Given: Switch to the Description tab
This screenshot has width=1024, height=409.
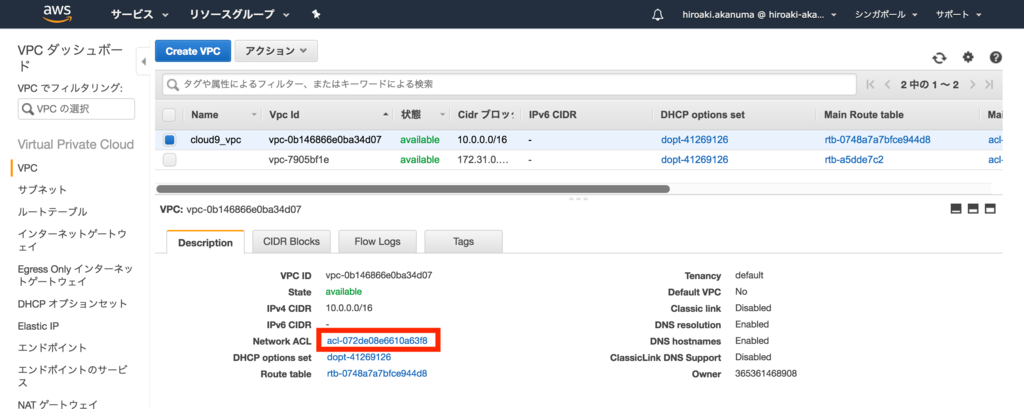Looking at the screenshot, I should (205, 242).
